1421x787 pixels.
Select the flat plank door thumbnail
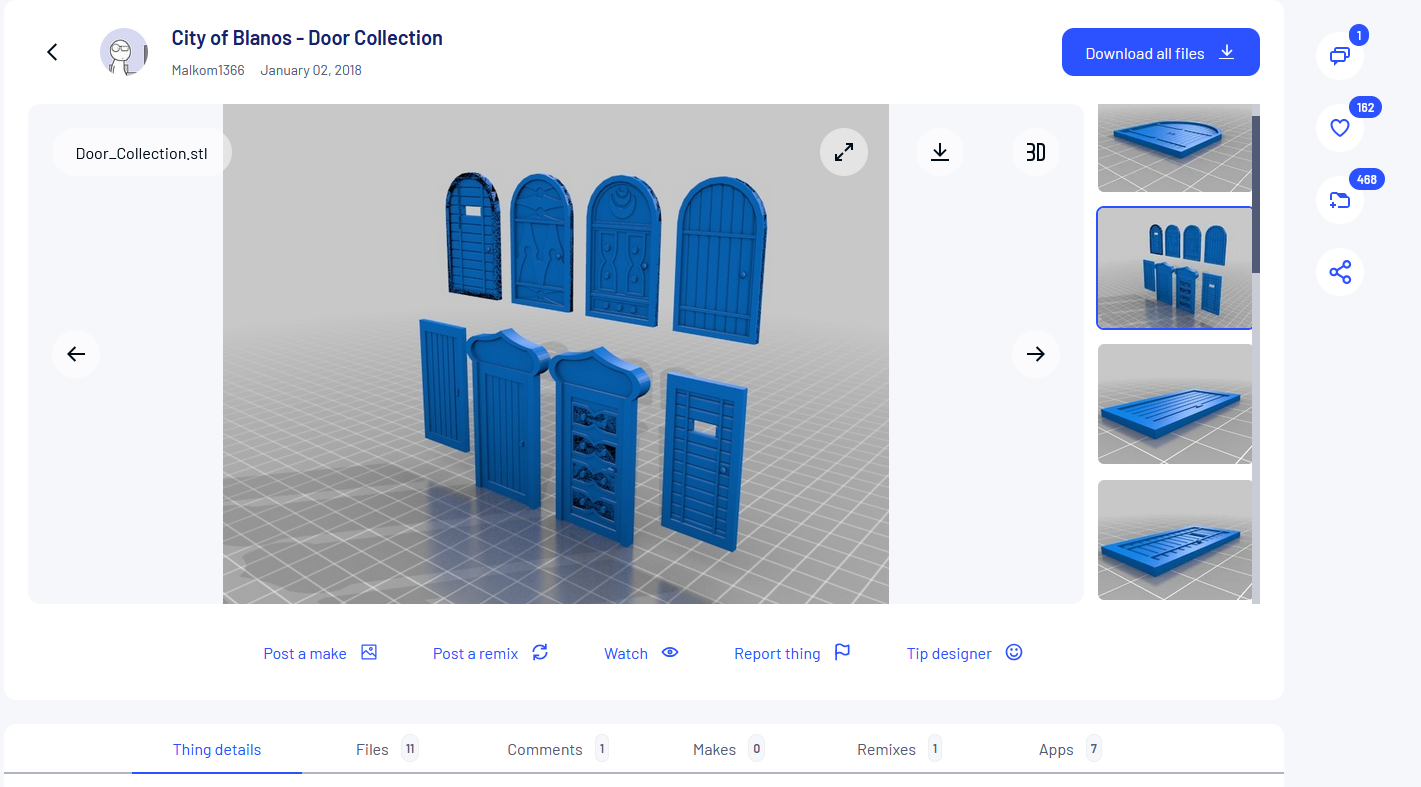click(1175, 404)
